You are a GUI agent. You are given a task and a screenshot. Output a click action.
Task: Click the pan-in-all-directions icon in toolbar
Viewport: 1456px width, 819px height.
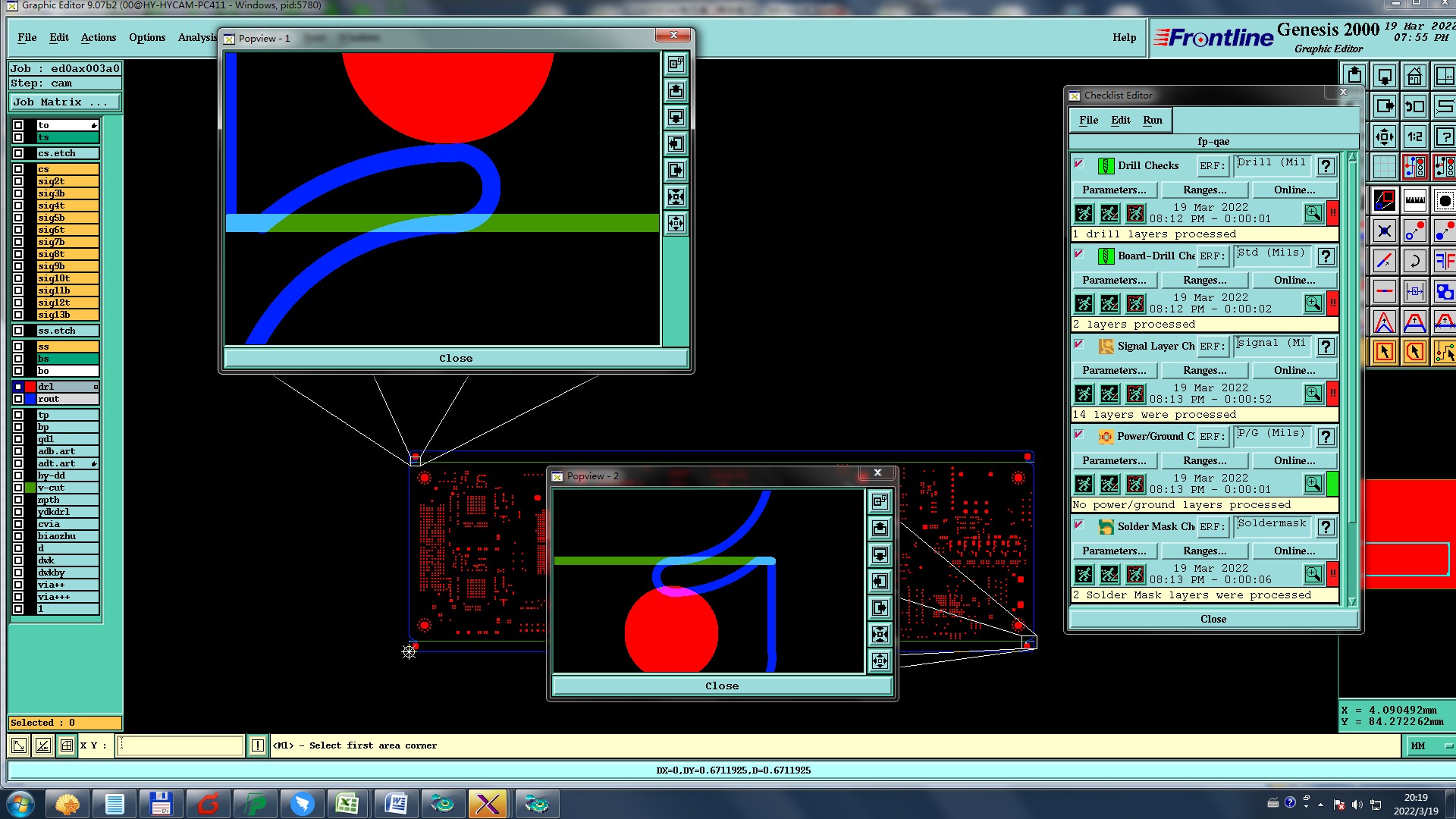1384,137
